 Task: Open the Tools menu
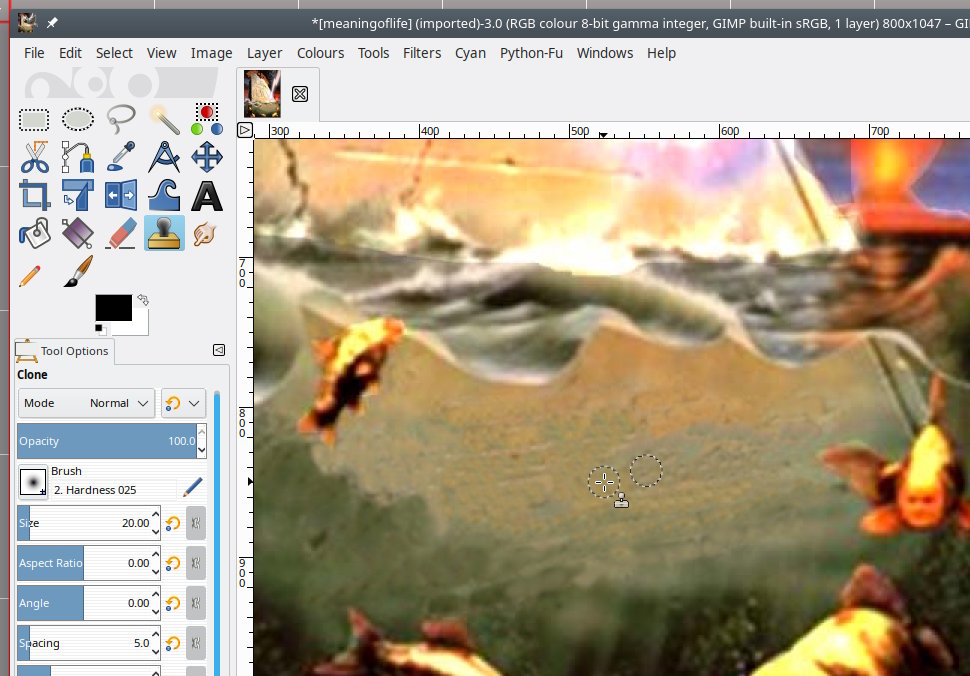373,53
